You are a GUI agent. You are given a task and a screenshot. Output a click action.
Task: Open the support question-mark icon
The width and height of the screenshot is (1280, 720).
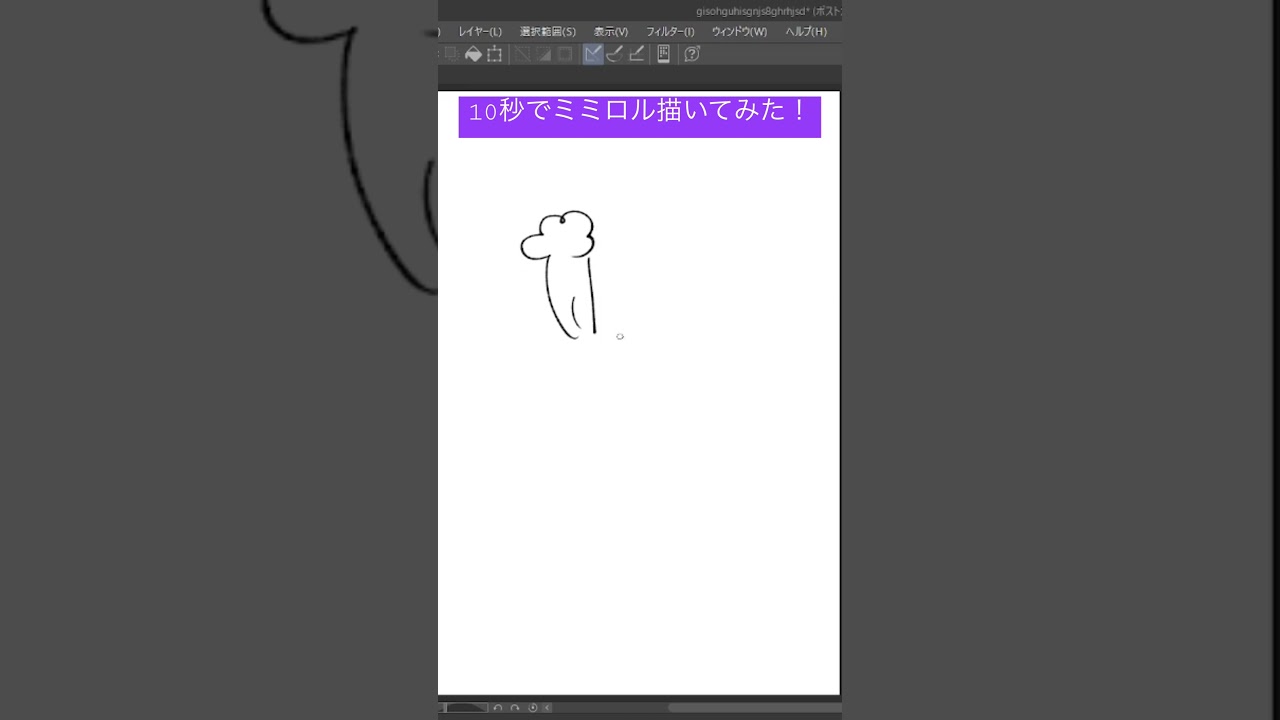[691, 54]
